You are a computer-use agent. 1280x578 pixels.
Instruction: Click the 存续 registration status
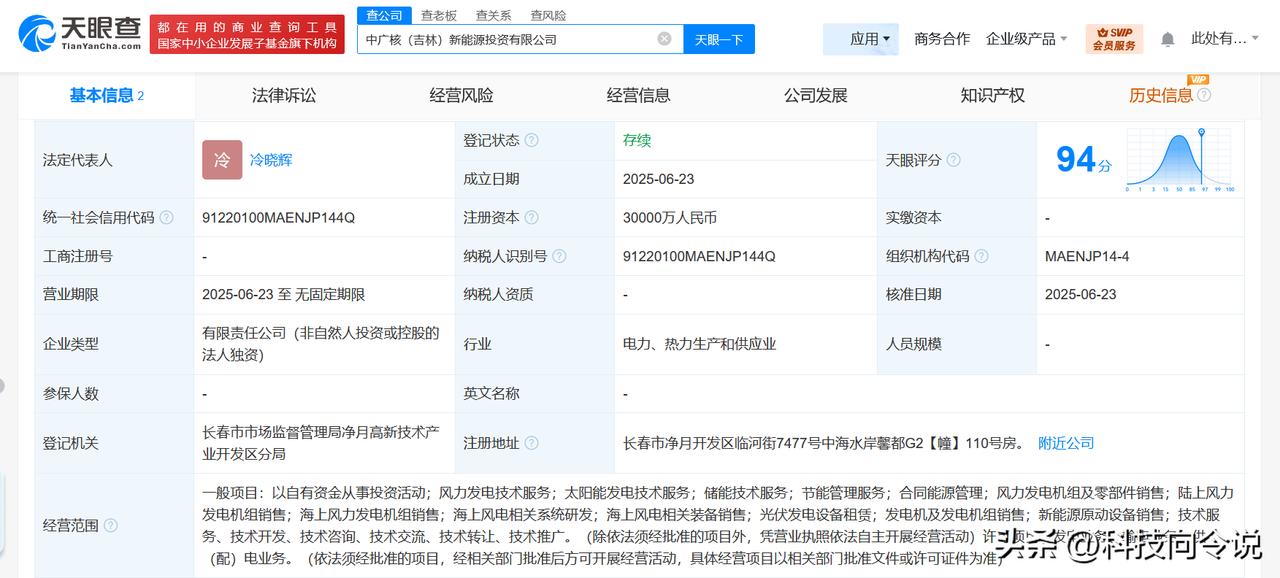click(637, 140)
